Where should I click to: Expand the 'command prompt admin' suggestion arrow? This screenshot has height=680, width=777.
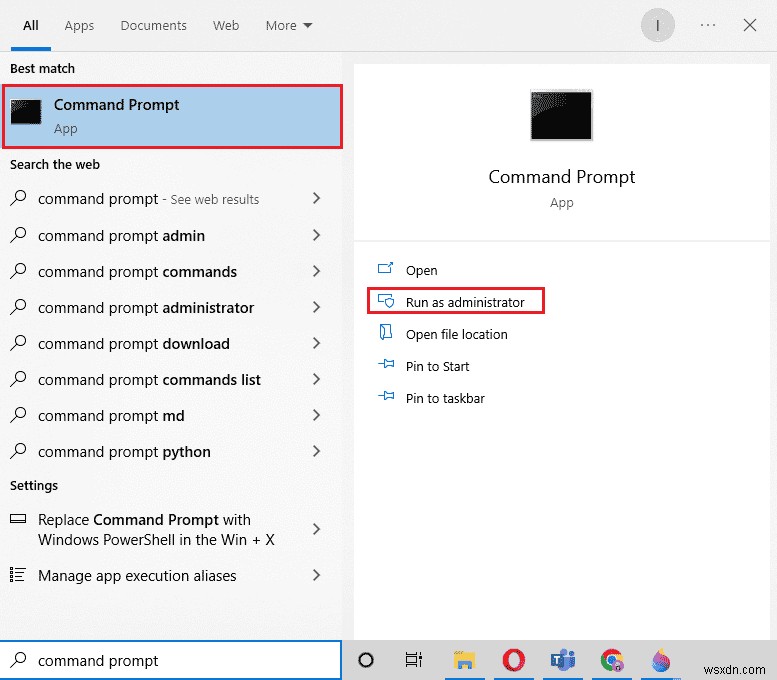click(x=316, y=236)
